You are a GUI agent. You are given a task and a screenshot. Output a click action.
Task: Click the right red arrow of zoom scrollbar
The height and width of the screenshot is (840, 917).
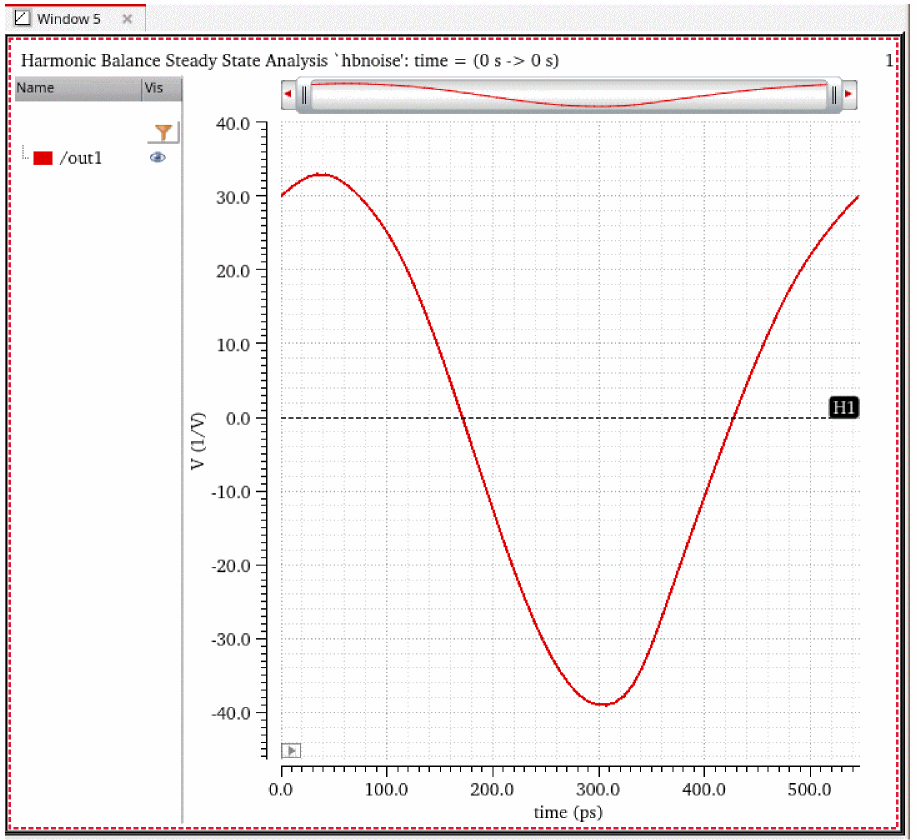pos(849,95)
